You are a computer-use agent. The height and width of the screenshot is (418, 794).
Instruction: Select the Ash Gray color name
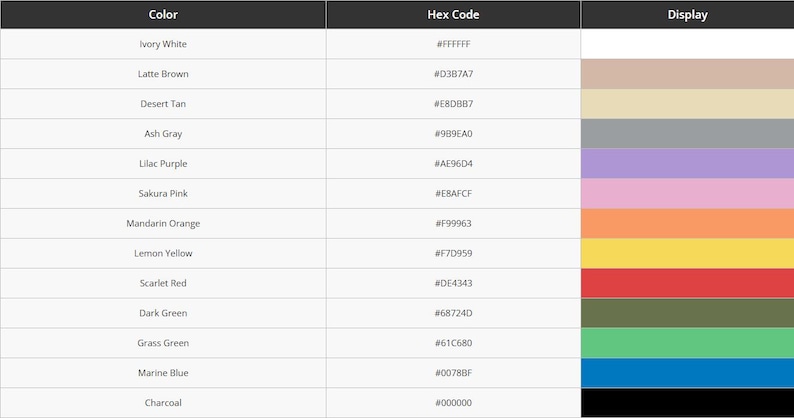click(x=163, y=134)
